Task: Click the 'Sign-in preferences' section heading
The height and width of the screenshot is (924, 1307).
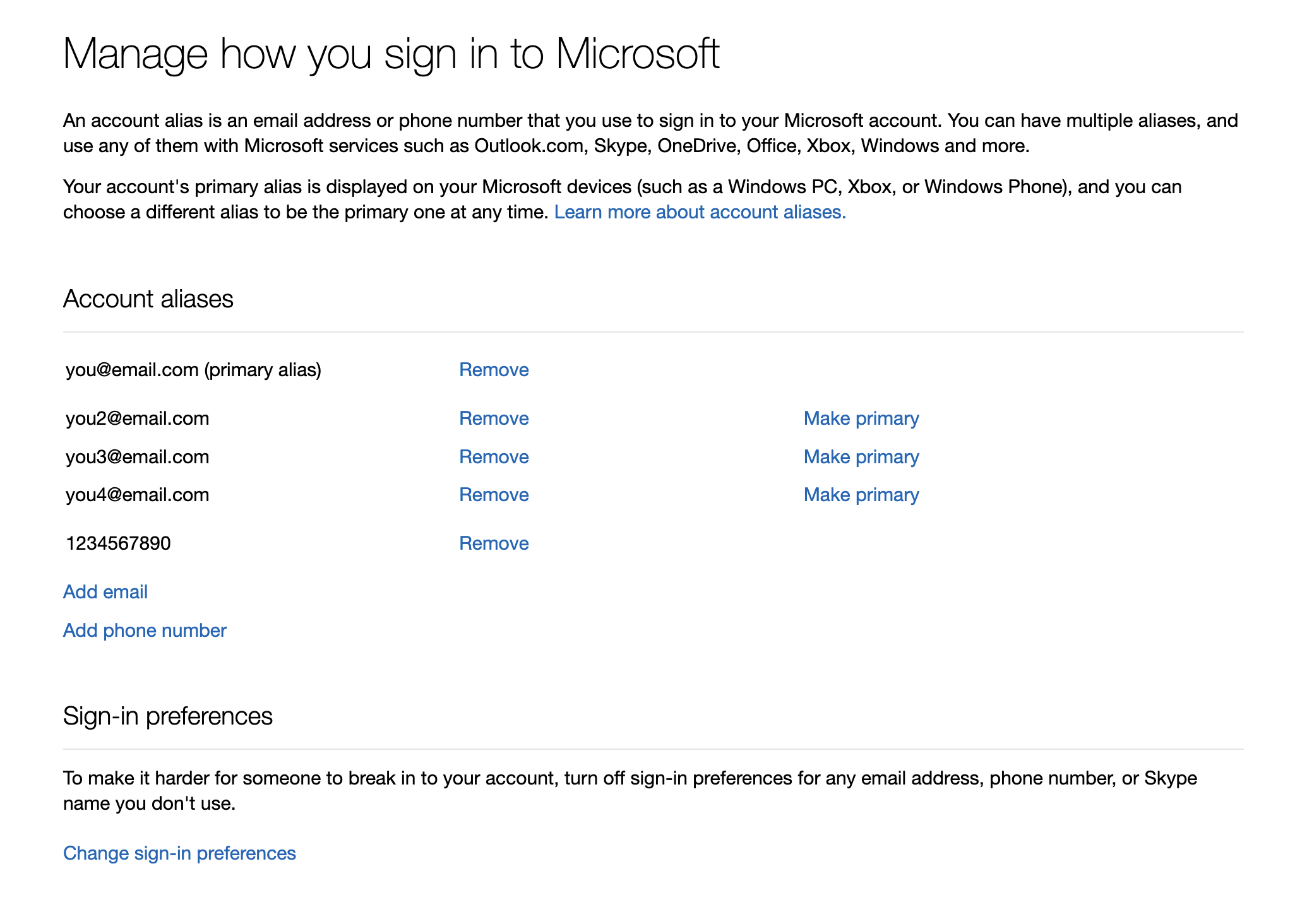Action: (x=168, y=716)
